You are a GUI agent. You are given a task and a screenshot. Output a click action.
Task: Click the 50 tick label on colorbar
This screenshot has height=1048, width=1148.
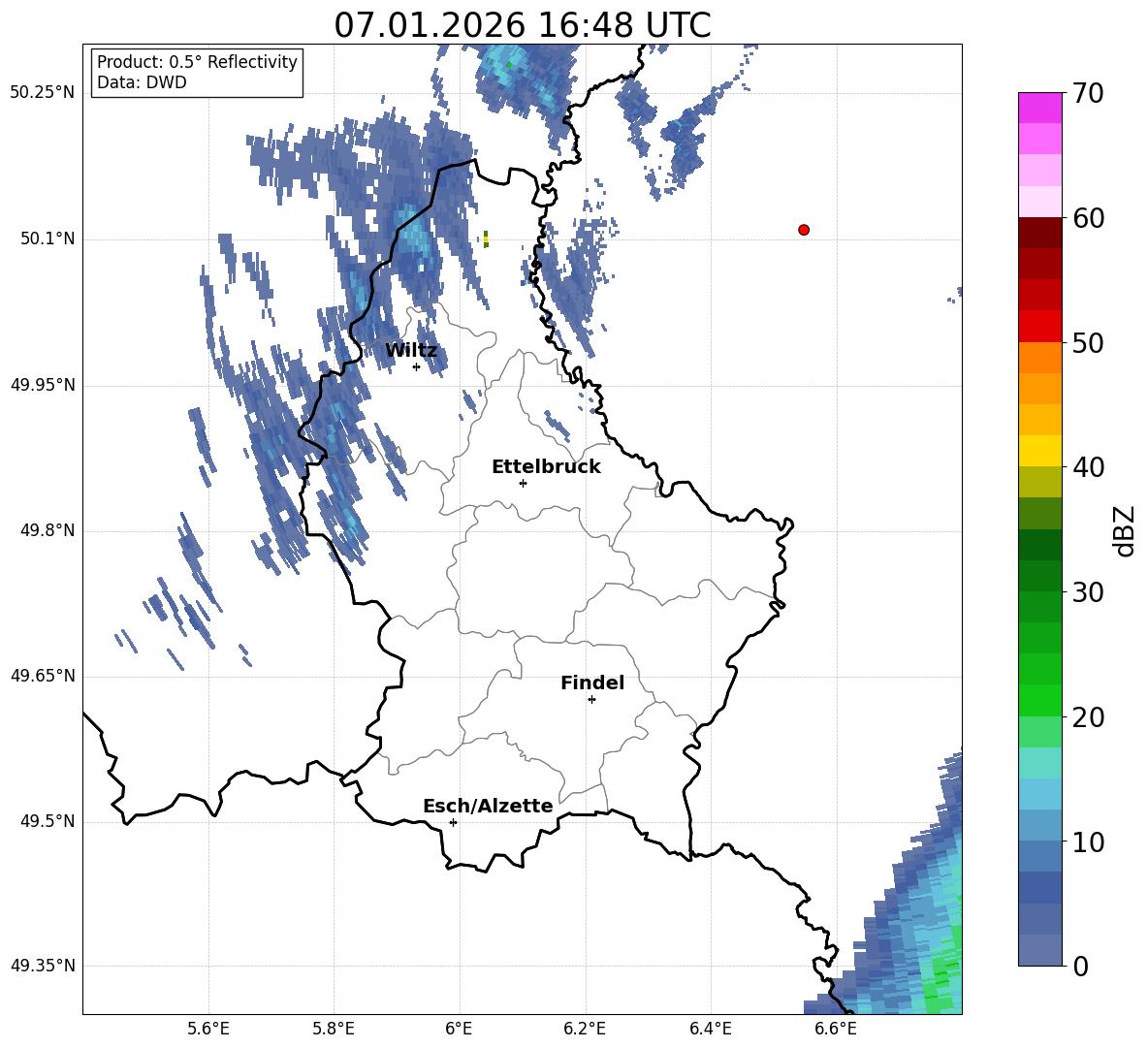tap(1088, 342)
